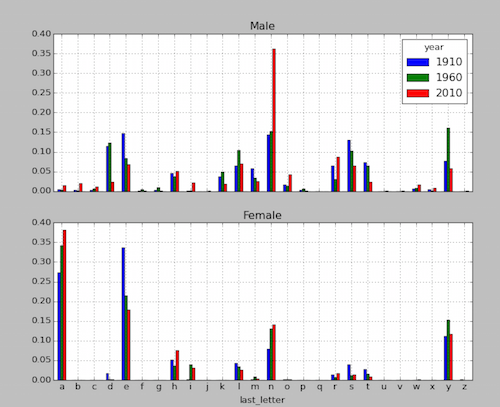The image size is (500, 407).
Task: Click the x-axis tick label 'a'
Action: [x=62, y=387]
